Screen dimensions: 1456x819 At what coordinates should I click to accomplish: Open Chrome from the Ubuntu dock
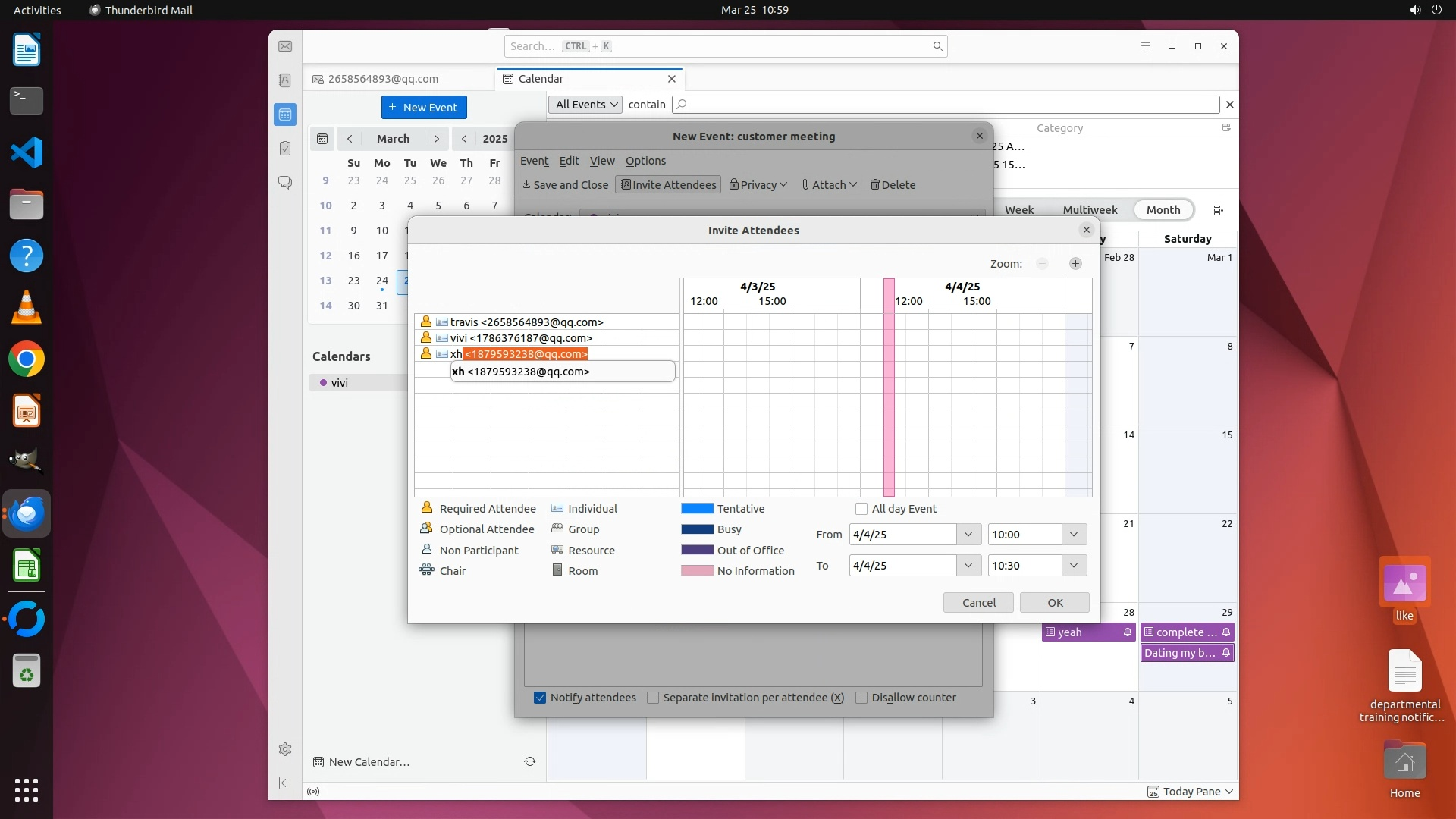[27, 359]
